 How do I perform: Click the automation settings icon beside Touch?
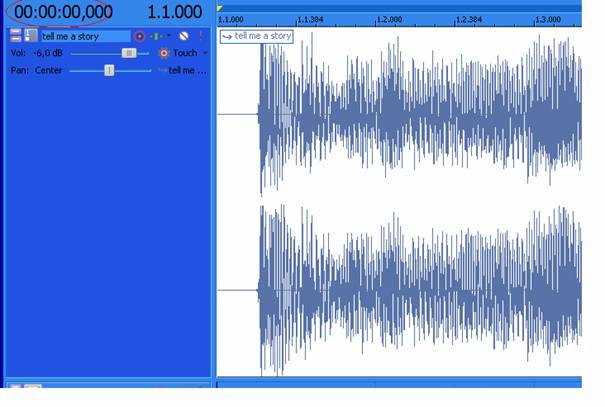click(x=164, y=53)
